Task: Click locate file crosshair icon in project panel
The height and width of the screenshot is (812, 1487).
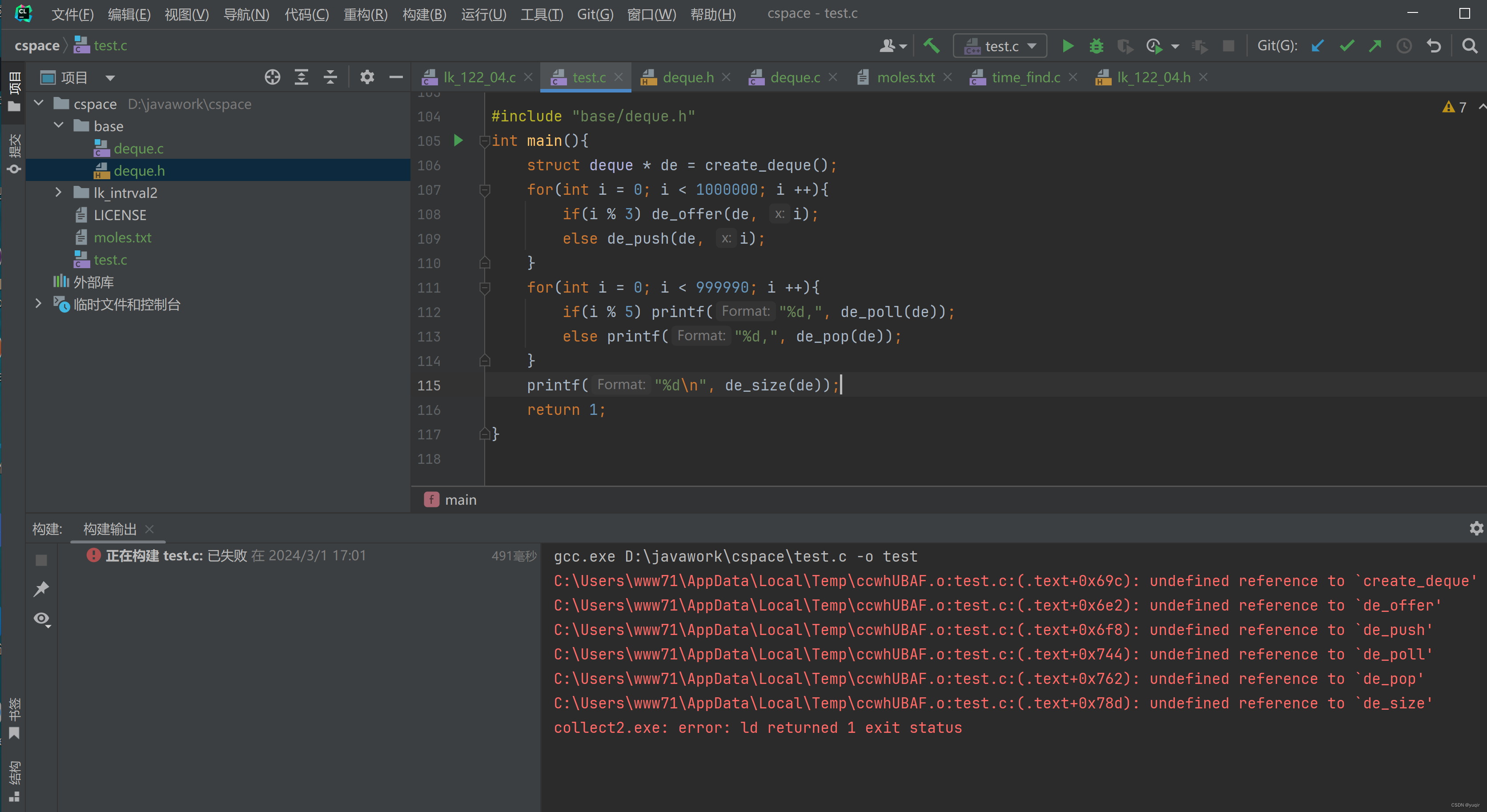Action: [273, 77]
